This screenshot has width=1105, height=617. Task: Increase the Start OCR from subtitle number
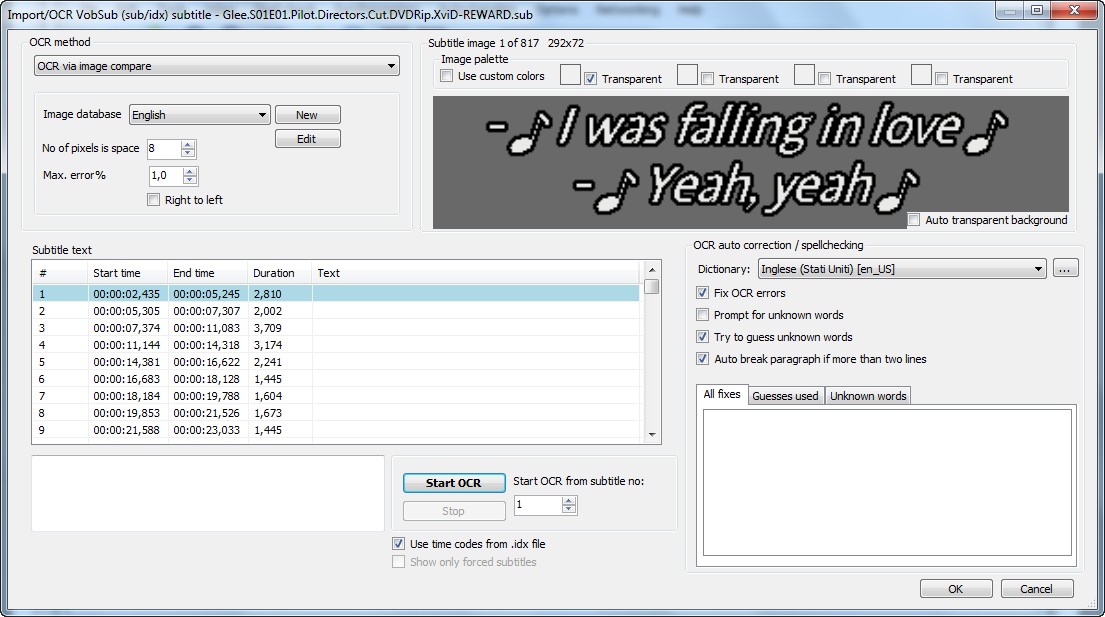click(x=569, y=501)
